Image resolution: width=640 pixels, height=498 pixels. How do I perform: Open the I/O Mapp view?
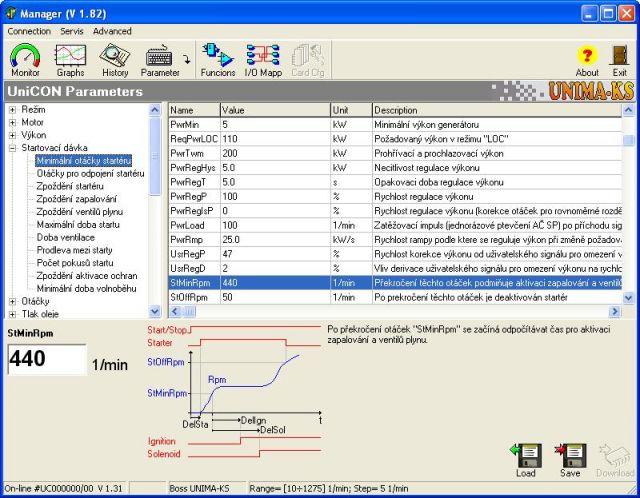coord(263,60)
